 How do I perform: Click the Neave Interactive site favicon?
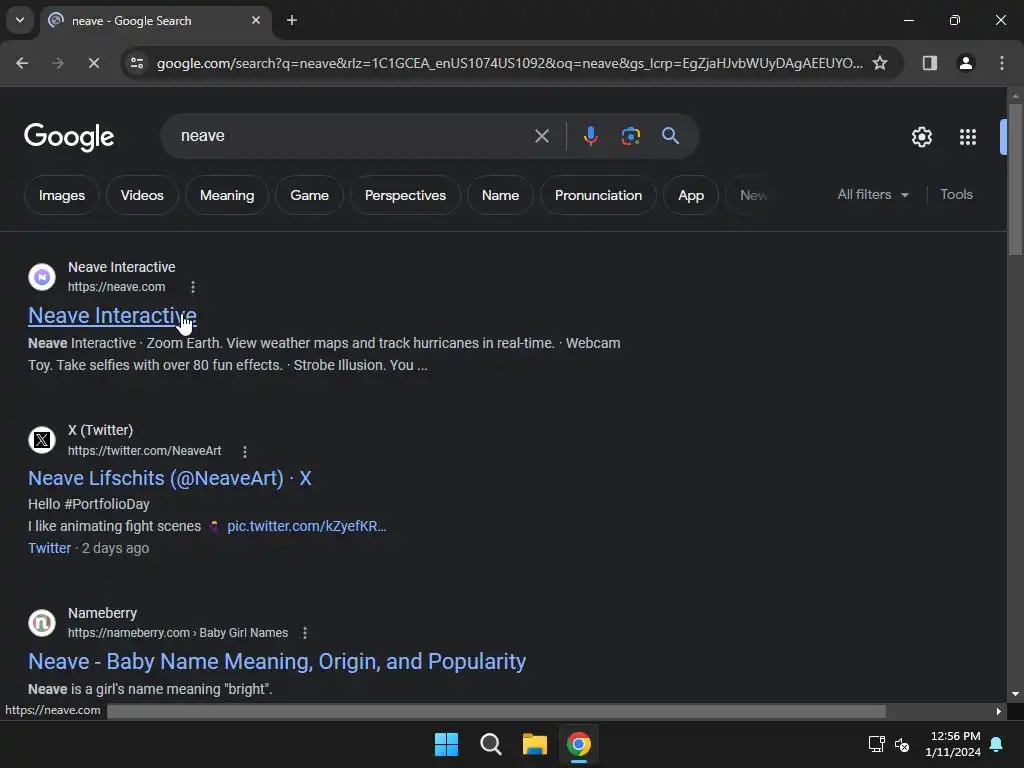[x=42, y=277]
